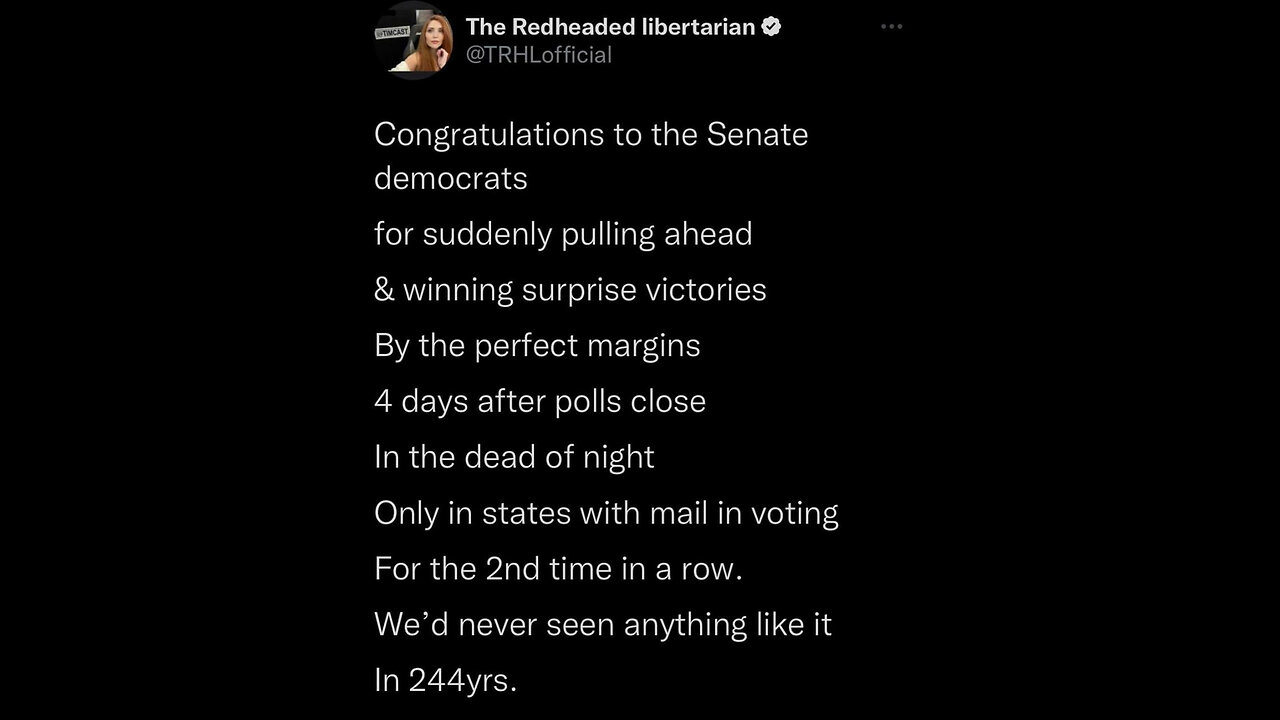The image size is (1280, 720).
Task: Click the line 'We'd never seen anything like it'
Action: (x=603, y=626)
